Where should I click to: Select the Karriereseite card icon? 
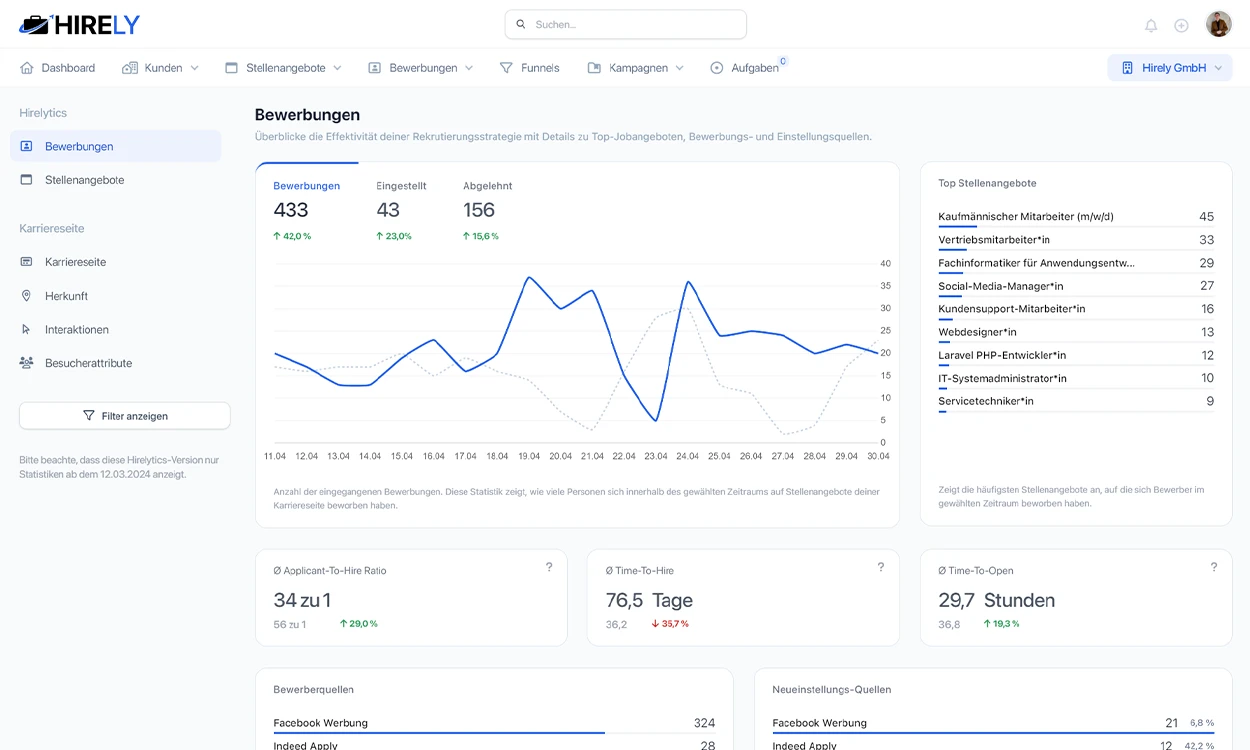[28, 261]
